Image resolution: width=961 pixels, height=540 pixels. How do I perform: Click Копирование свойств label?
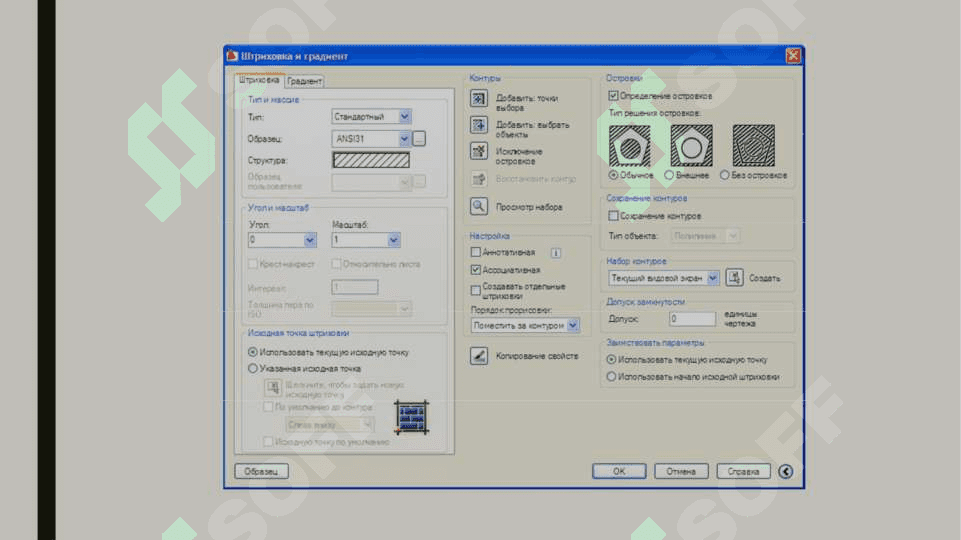point(537,356)
